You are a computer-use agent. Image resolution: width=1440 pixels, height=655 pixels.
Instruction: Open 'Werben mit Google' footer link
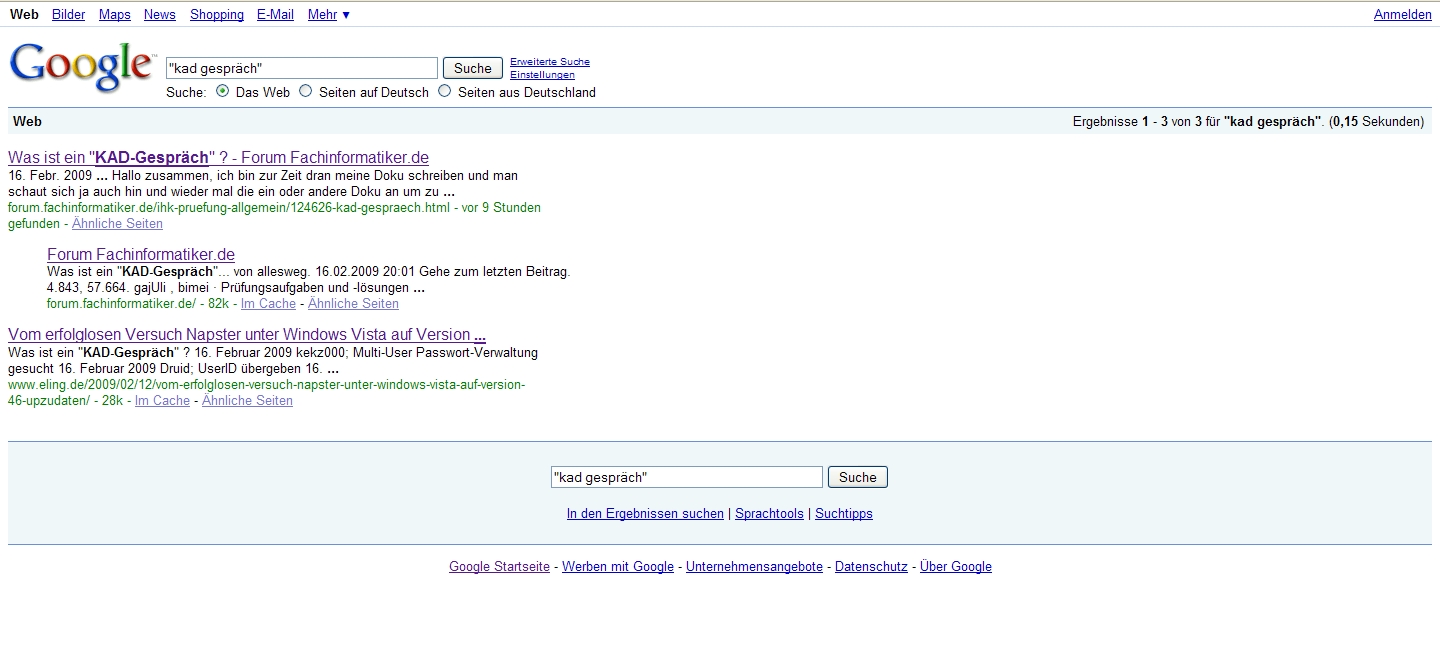pos(618,566)
